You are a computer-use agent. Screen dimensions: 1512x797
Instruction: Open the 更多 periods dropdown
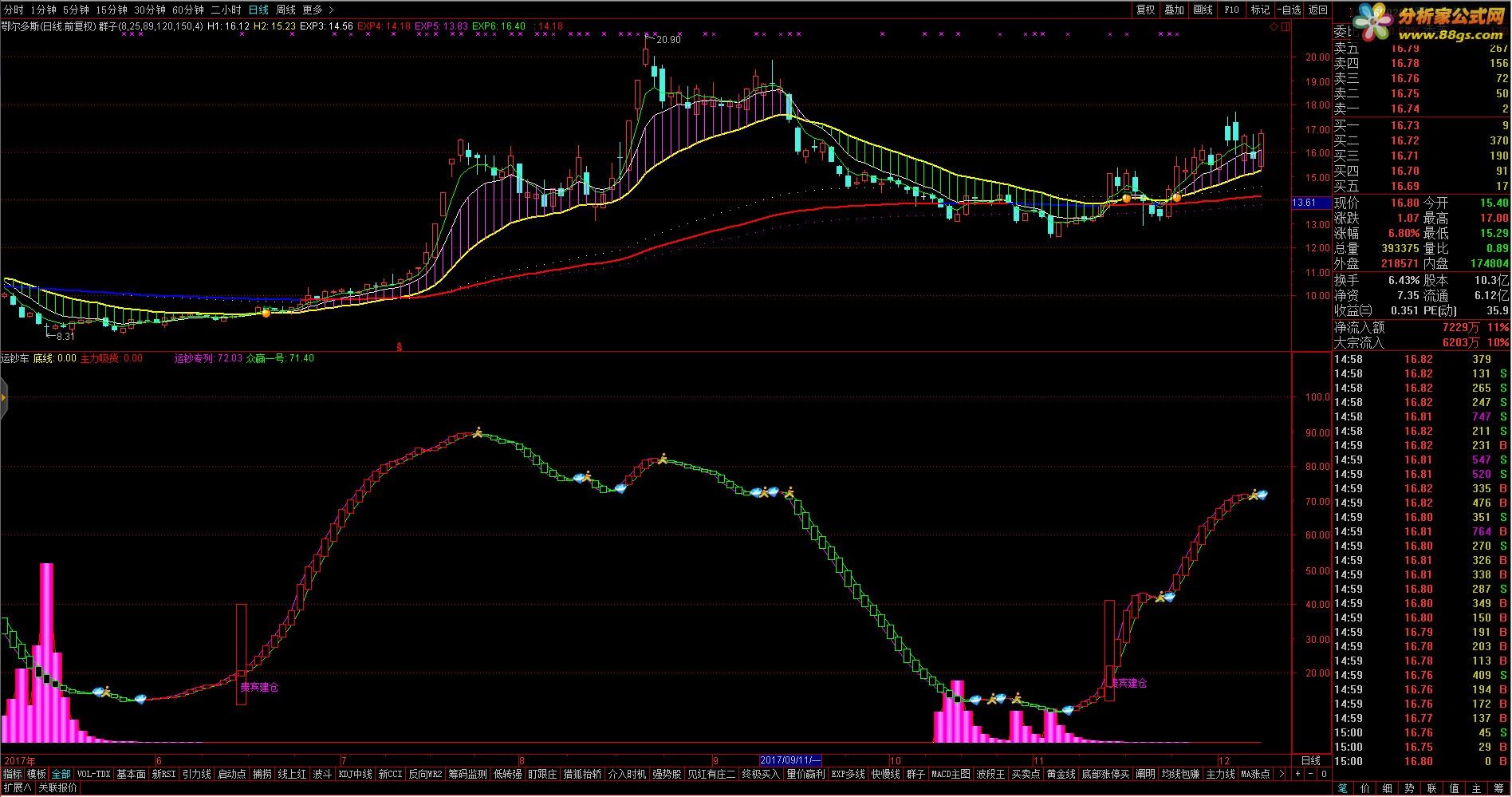coord(318,10)
